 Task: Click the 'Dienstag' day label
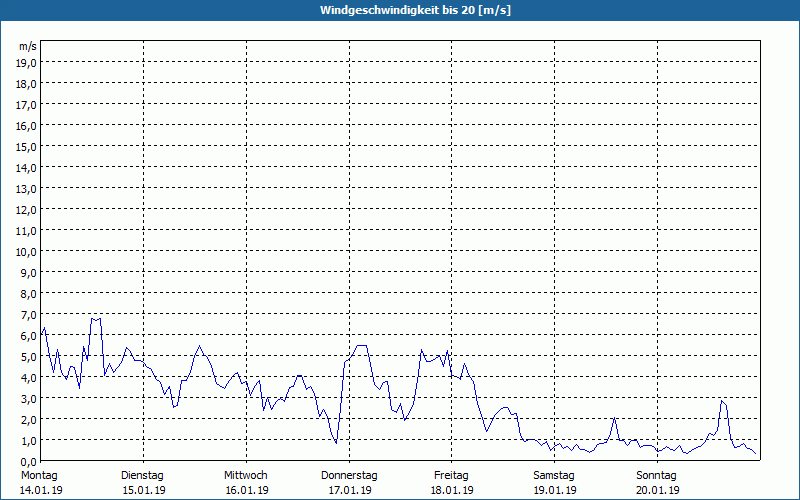(x=142, y=476)
